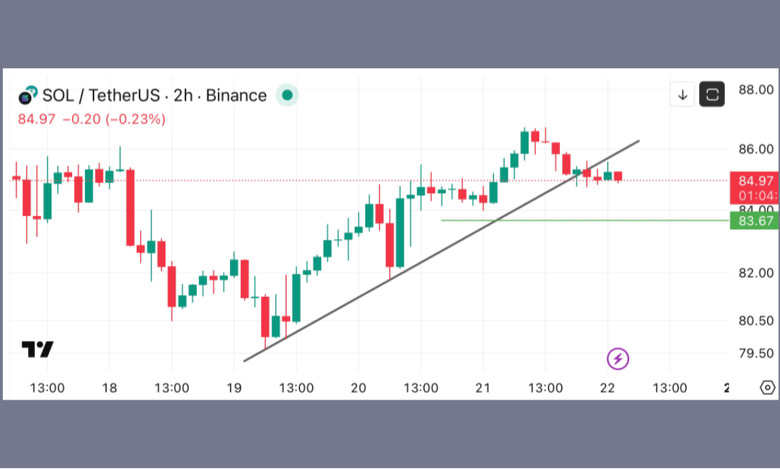Viewport: 780px width, 469px height.
Task: Click the Binance exchange label
Action: (235, 96)
